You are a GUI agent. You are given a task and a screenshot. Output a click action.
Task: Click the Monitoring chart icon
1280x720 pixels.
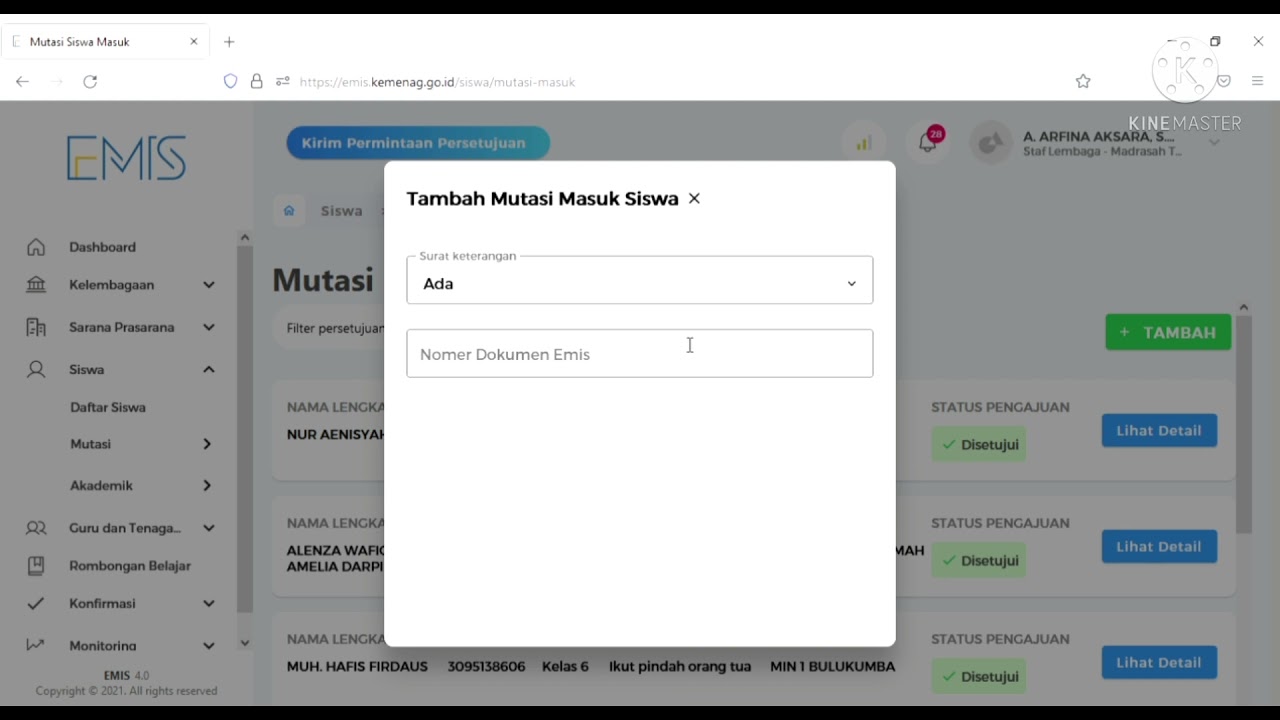pos(36,646)
